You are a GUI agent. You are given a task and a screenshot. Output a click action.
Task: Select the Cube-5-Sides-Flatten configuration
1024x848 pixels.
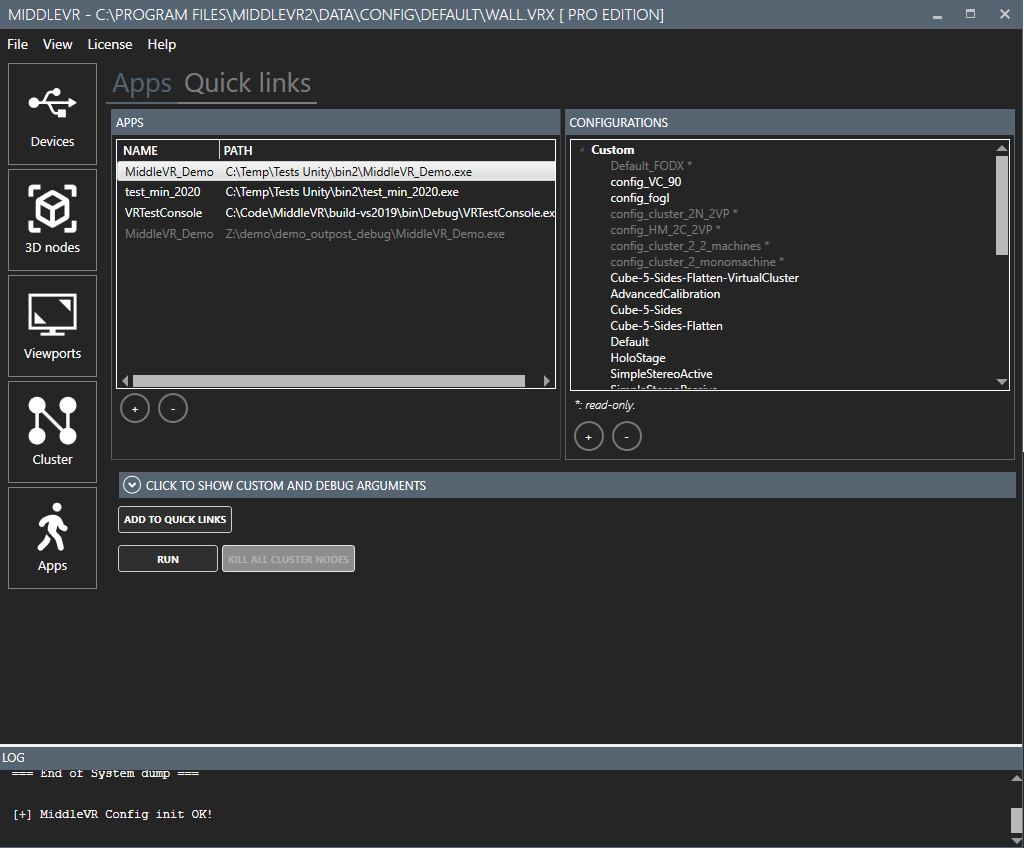click(x=666, y=326)
